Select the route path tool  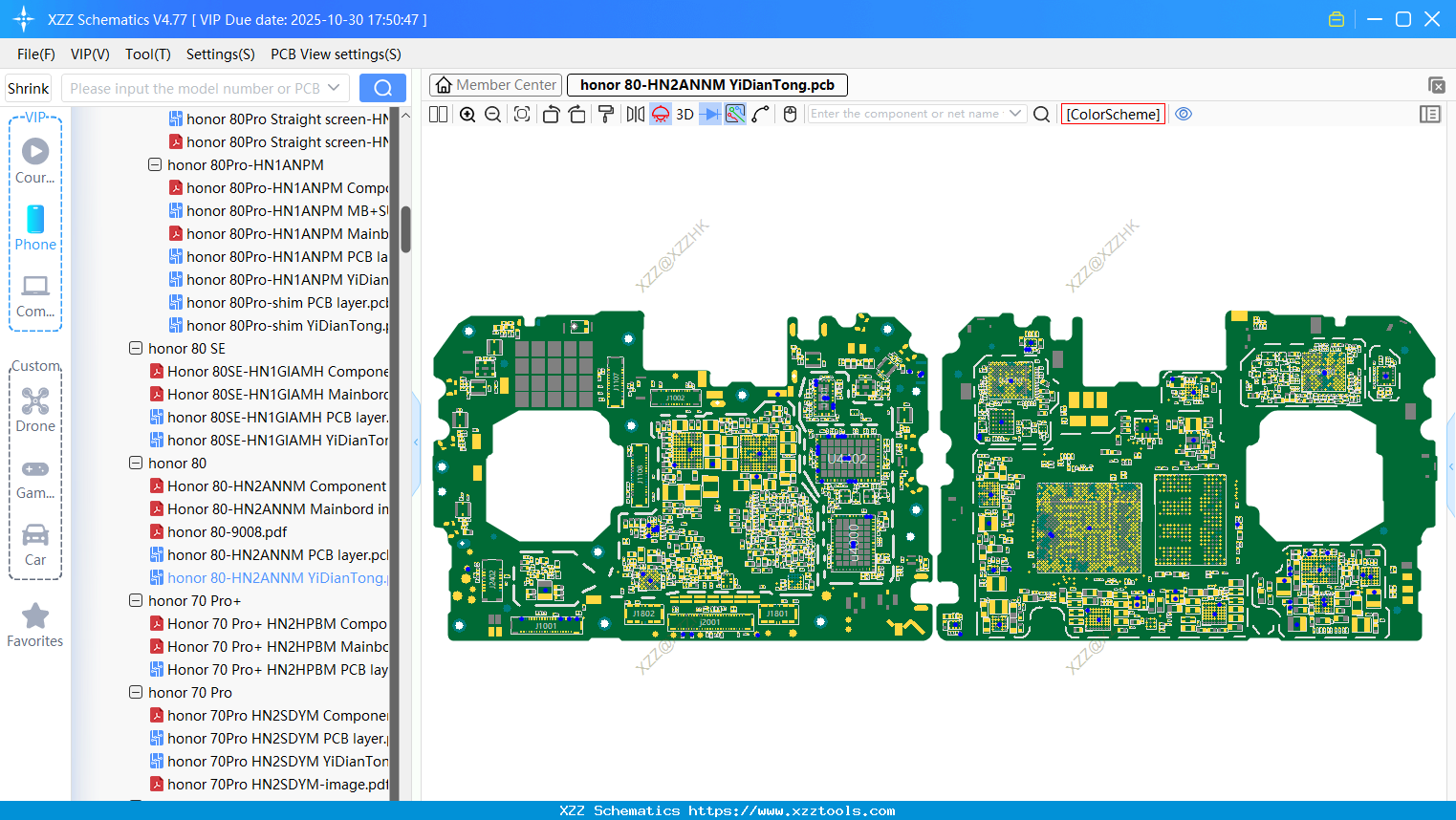point(761,115)
